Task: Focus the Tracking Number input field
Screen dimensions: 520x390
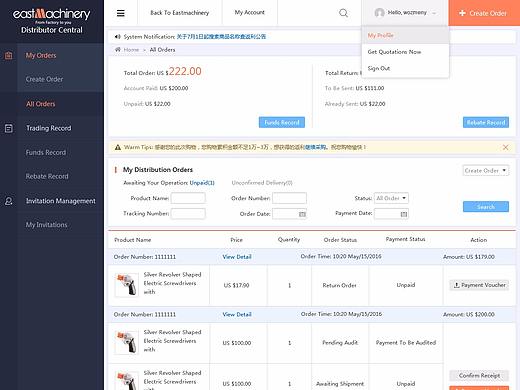Action: [188, 214]
